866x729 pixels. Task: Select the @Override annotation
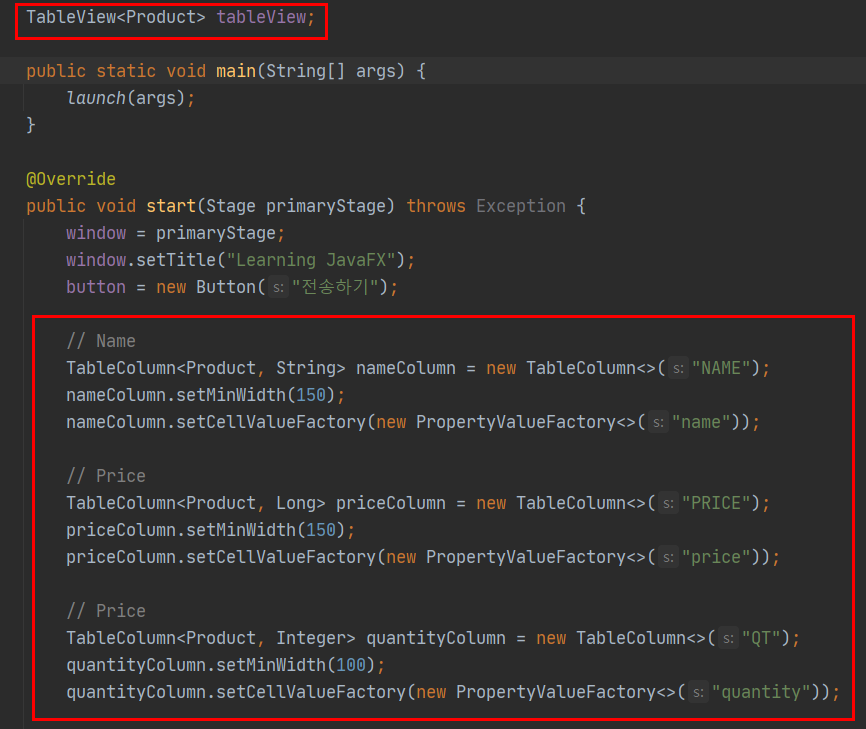pos(71,179)
